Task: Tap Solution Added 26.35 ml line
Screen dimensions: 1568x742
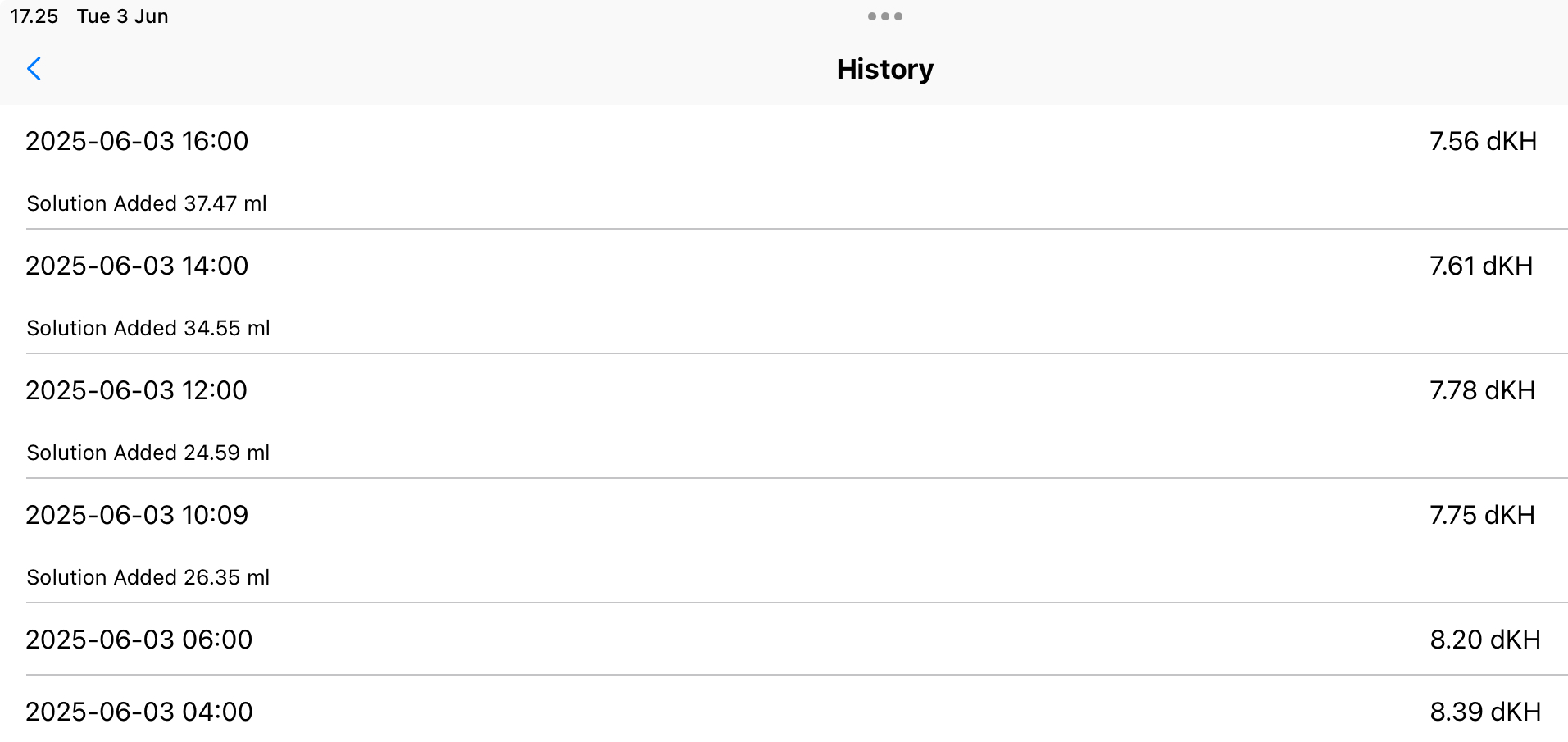Action: [x=148, y=577]
